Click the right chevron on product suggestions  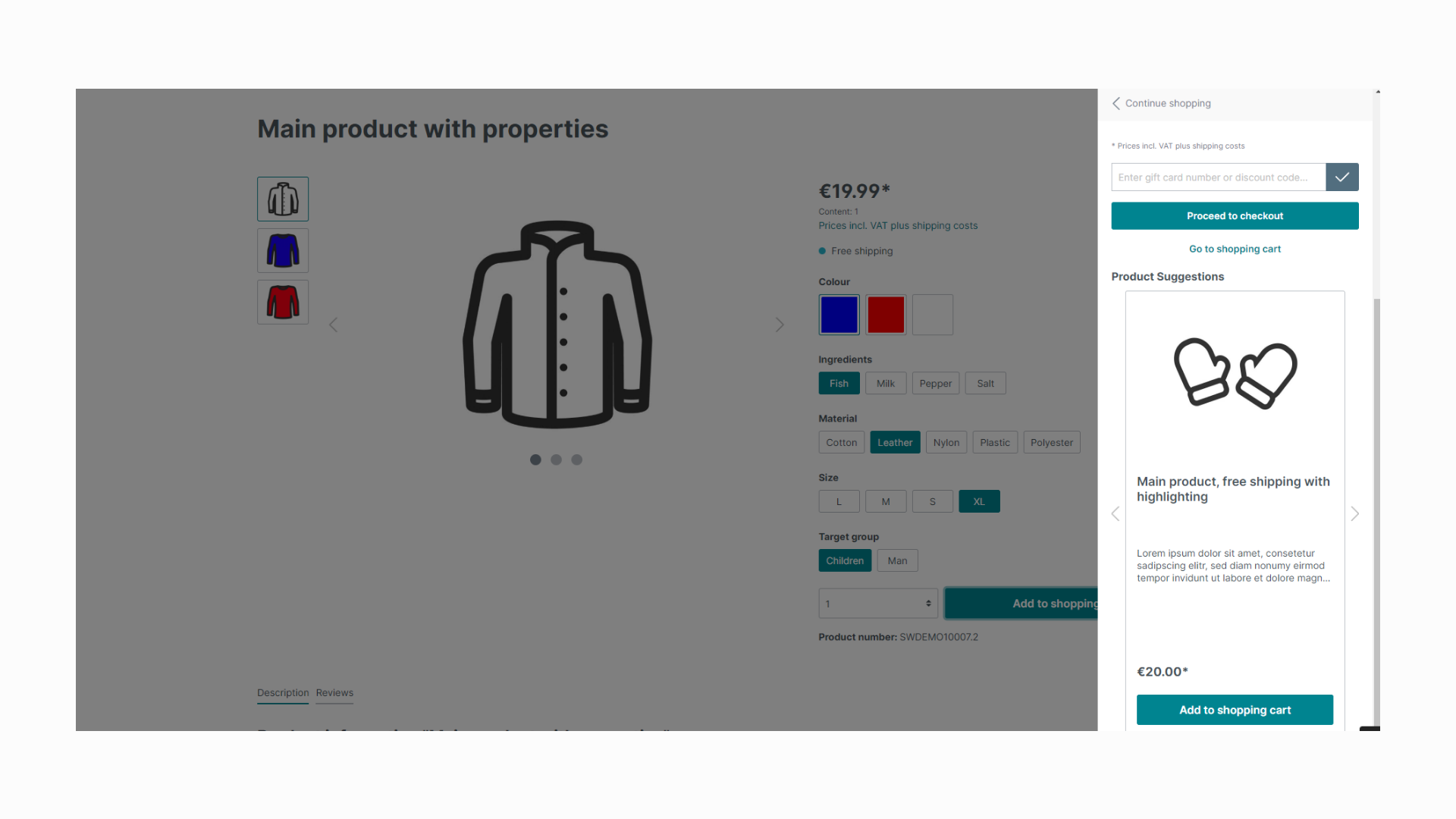[x=1355, y=514]
